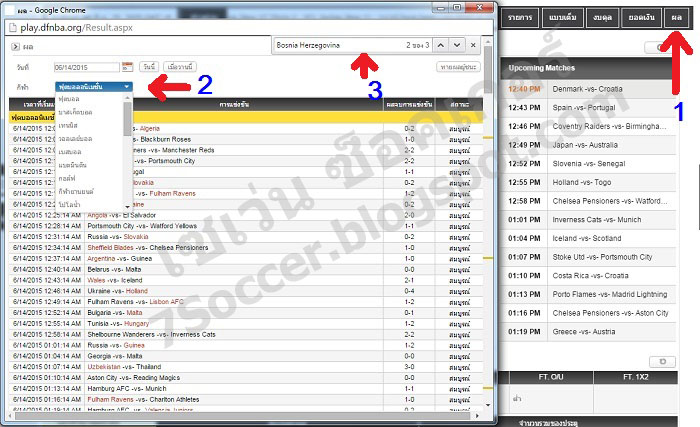Click the FT. 1X2 column header
Screen dimensions: 700x427
(636, 377)
